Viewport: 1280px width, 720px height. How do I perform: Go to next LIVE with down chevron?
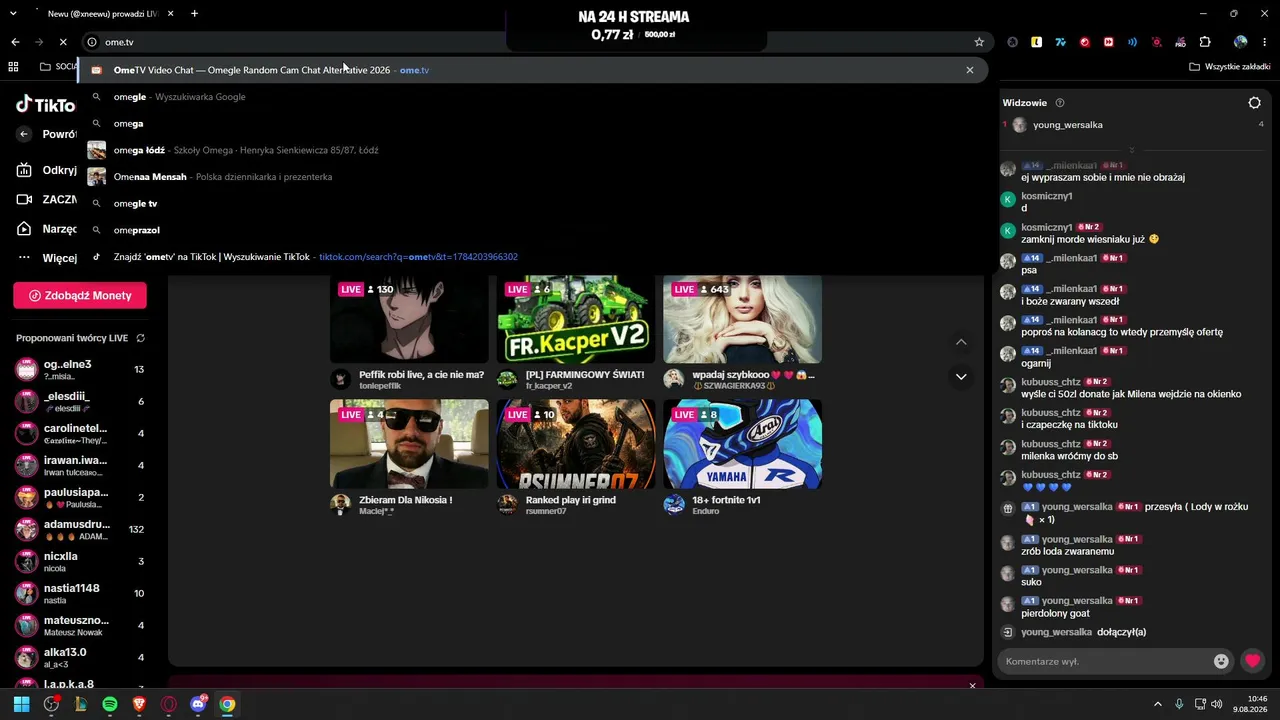click(961, 377)
